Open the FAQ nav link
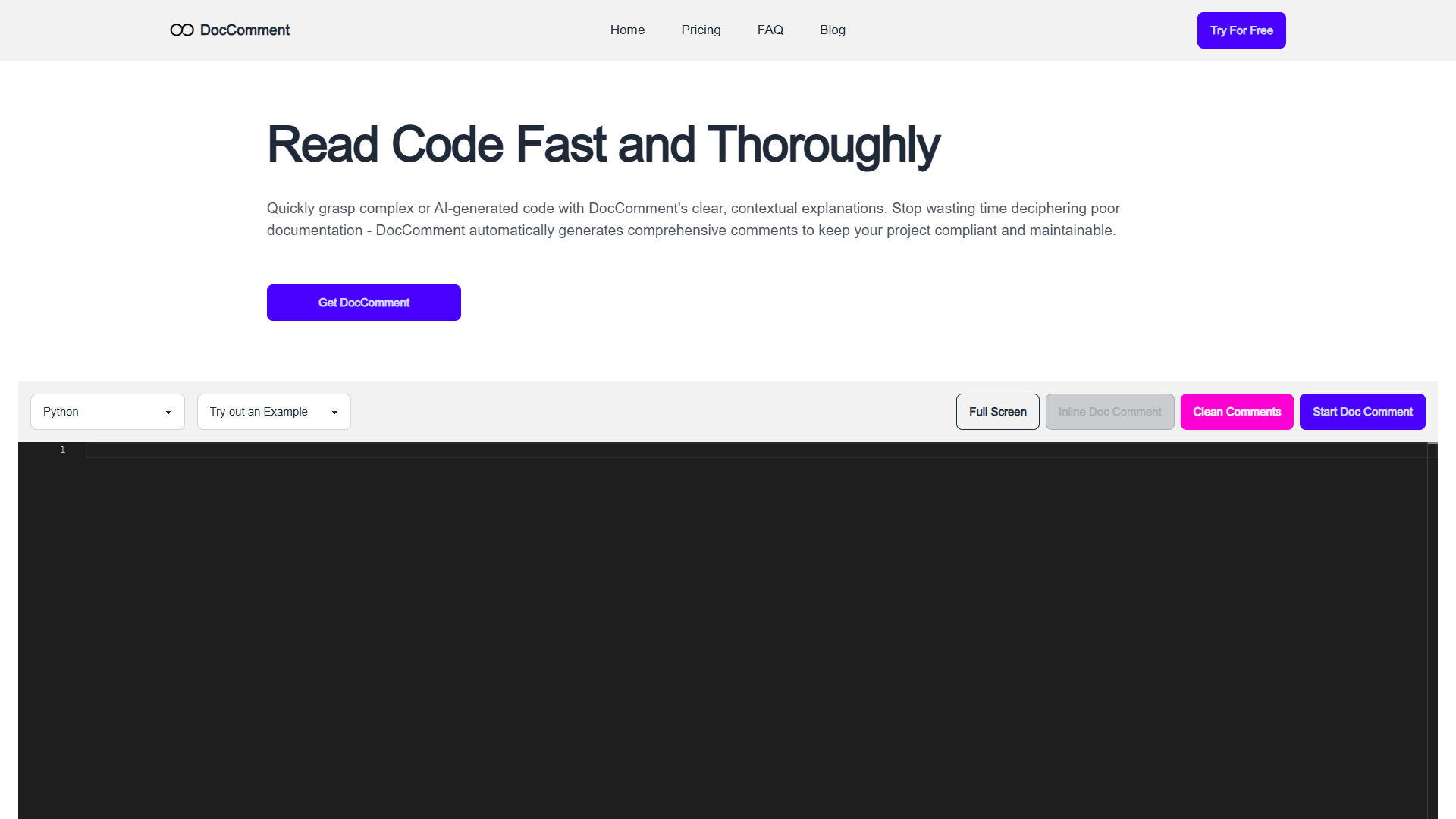Image resolution: width=1456 pixels, height=819 pixels. point(770,30)
